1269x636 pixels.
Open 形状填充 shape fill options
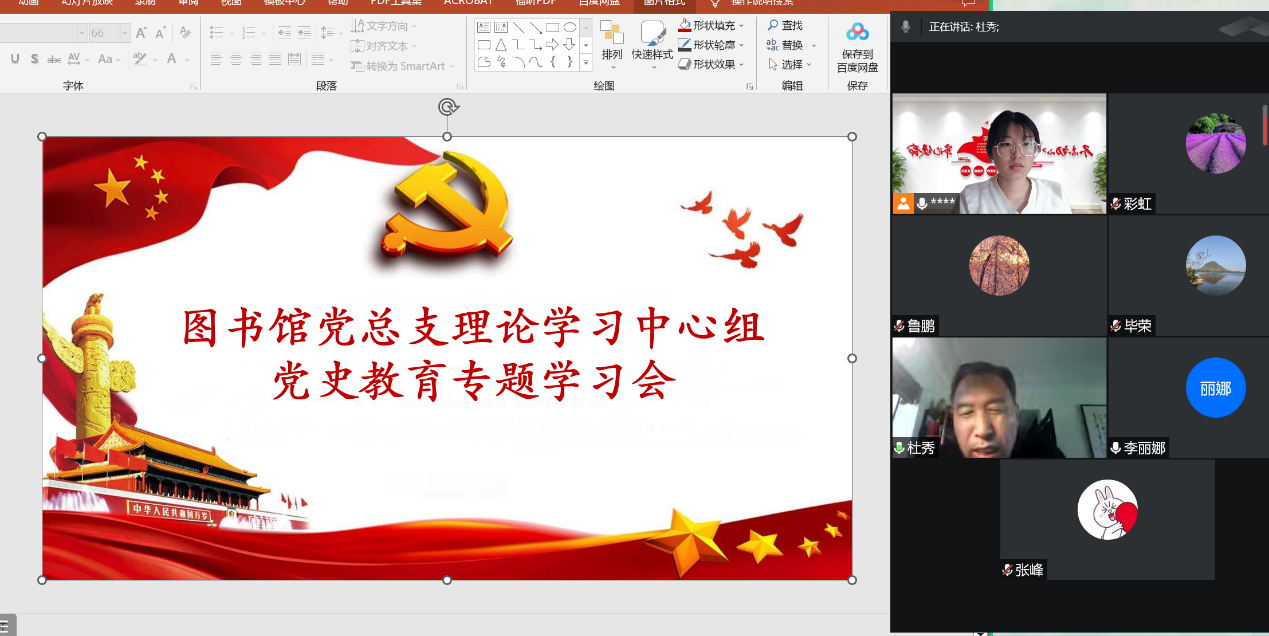point(711,25)
